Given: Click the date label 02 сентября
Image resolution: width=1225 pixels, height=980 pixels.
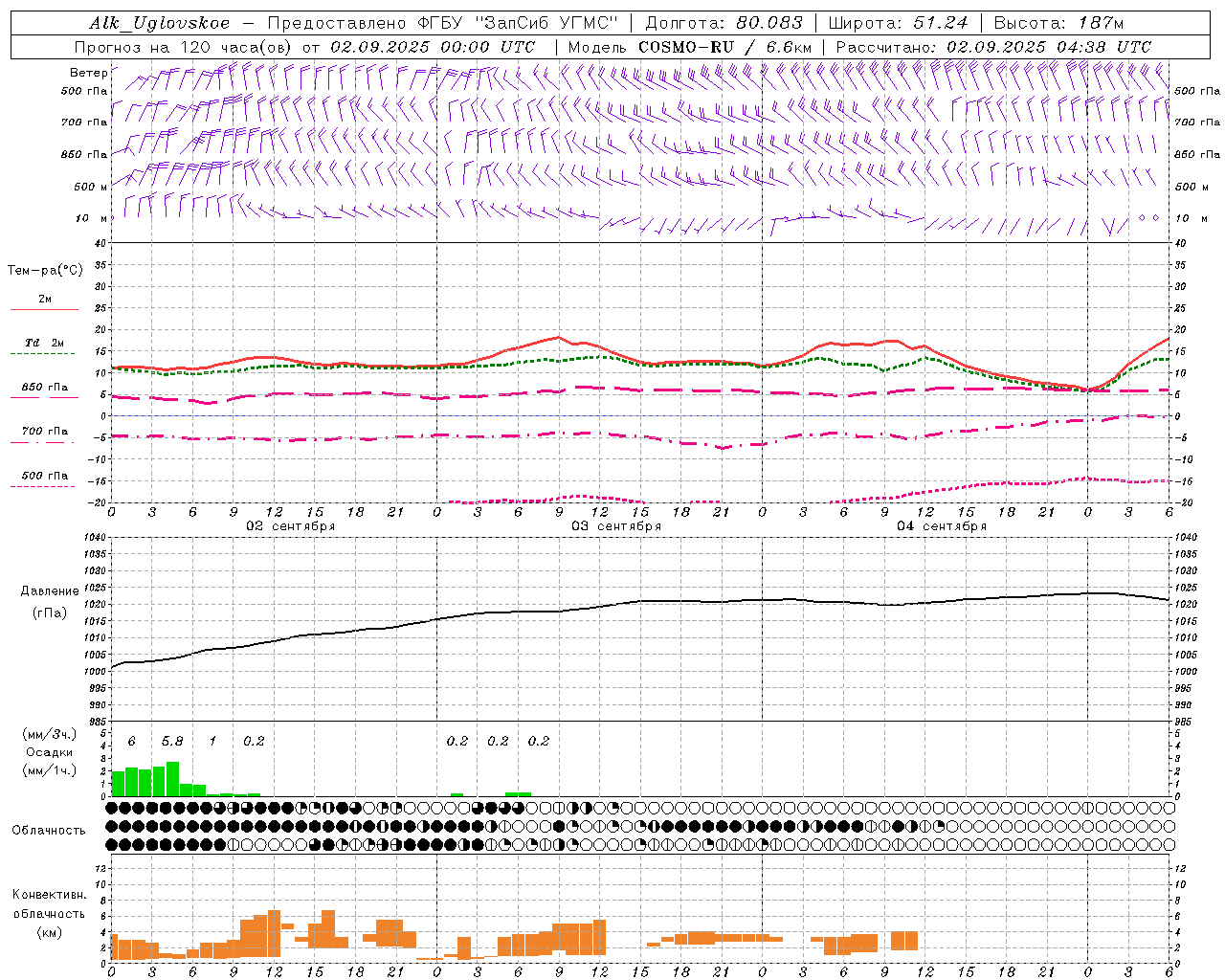Looking at the screenshot, I should pos(291,526).
